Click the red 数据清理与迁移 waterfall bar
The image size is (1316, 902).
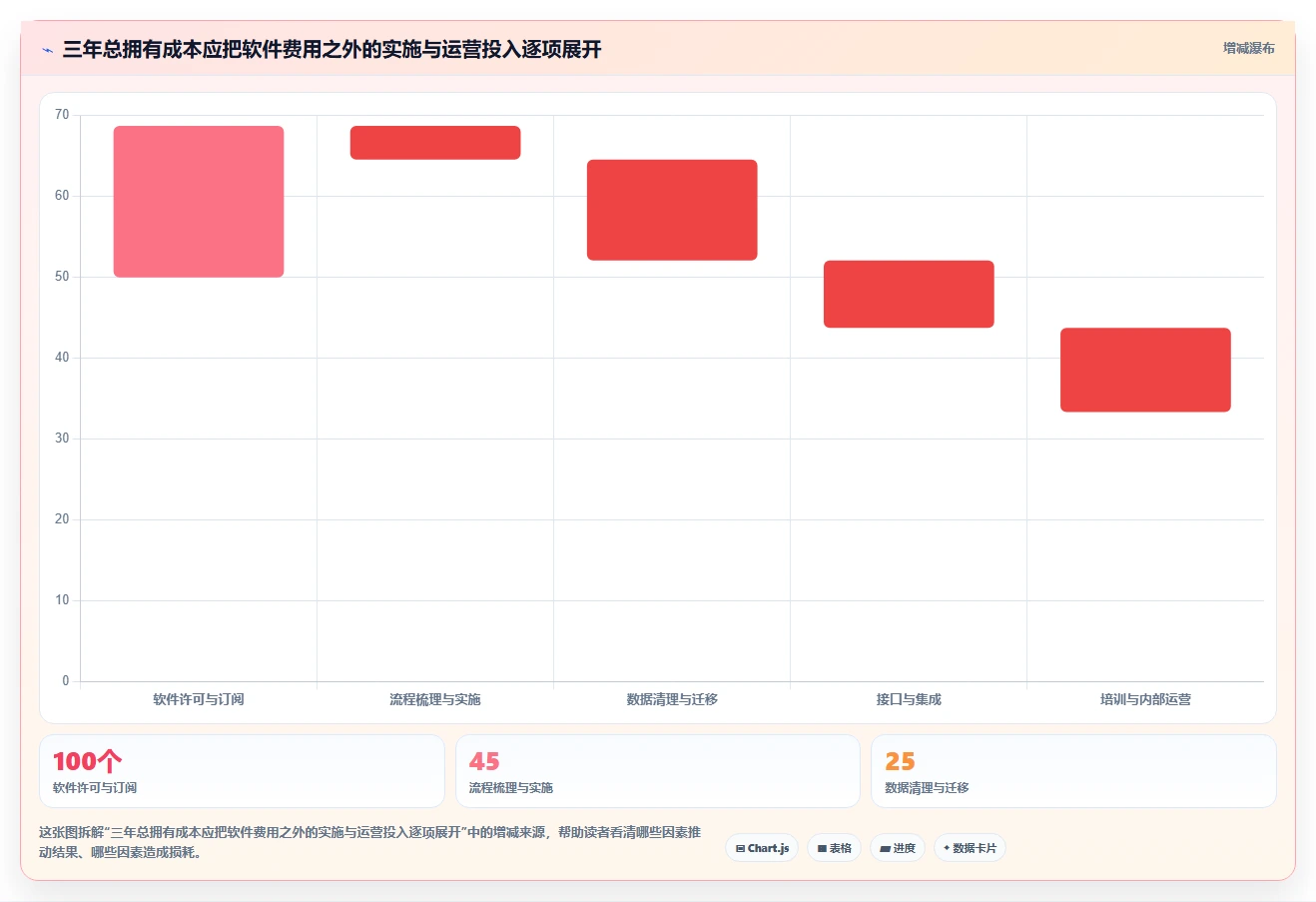[x=672, y=210]
